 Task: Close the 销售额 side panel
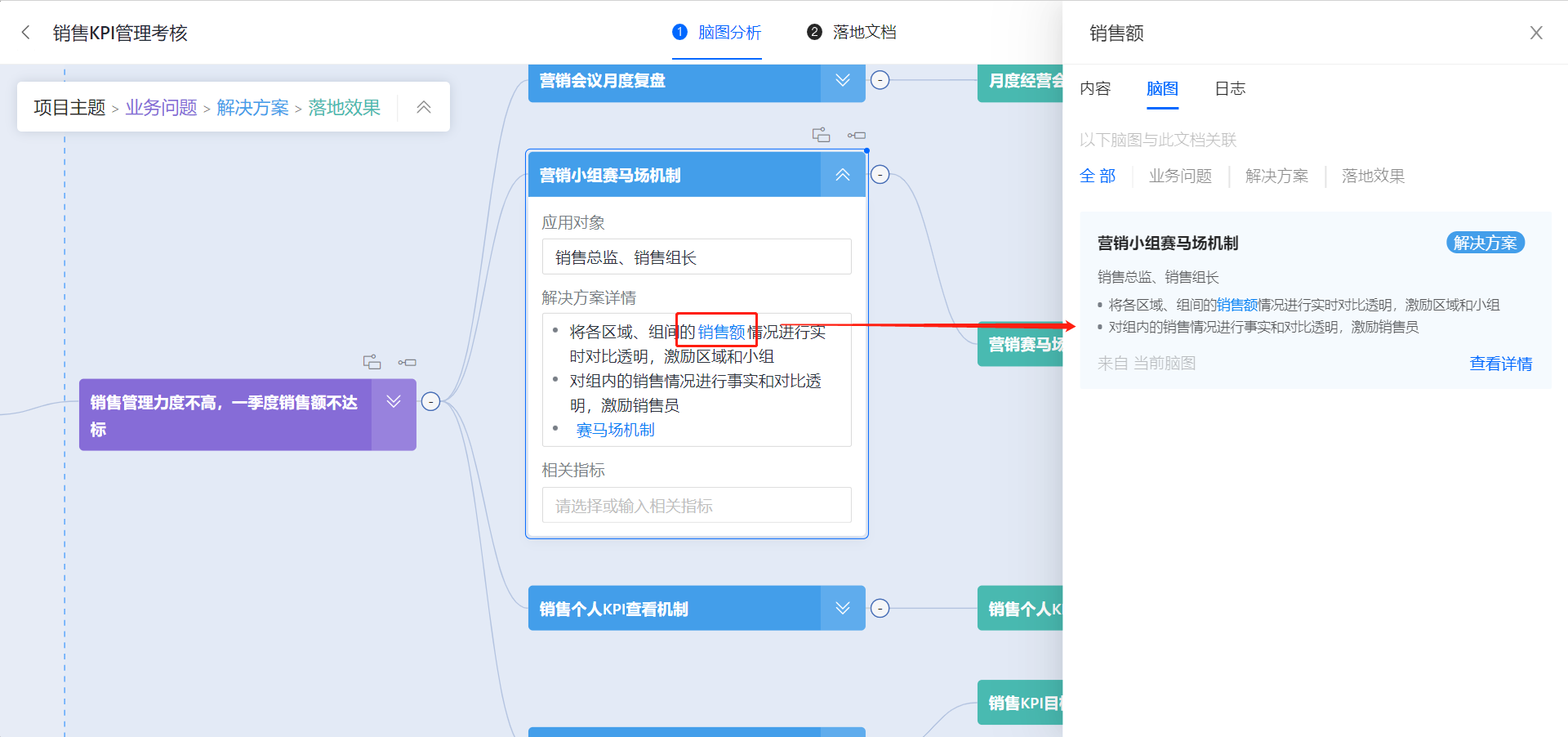point(1536,33)
